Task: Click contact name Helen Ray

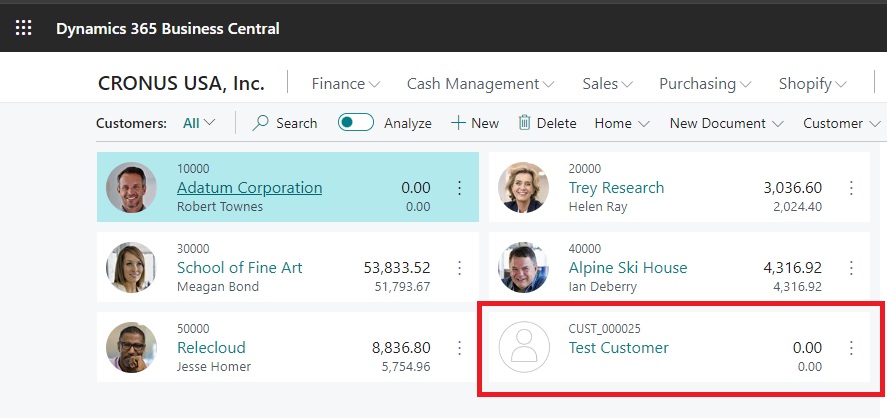Action: coord(598,207)
